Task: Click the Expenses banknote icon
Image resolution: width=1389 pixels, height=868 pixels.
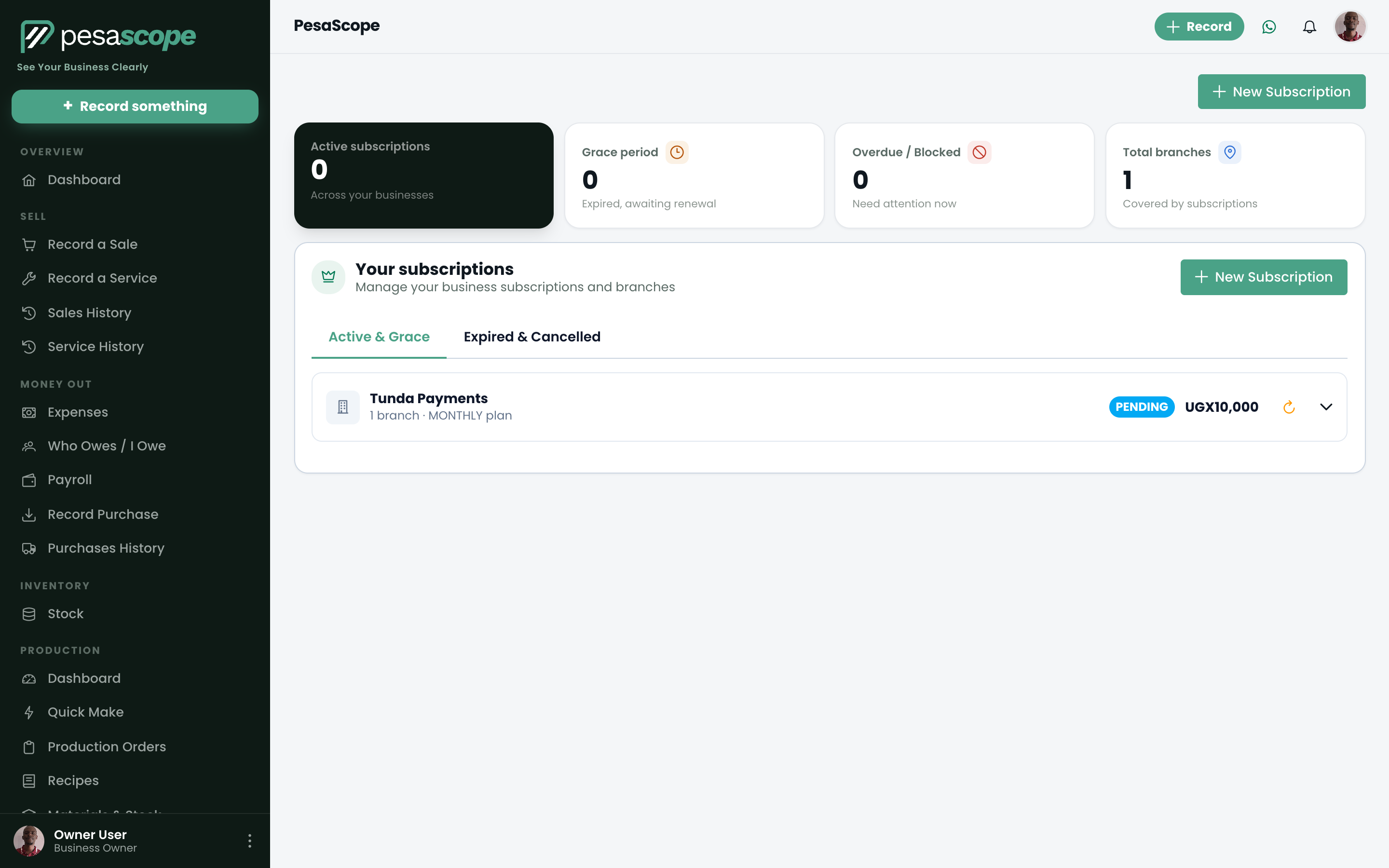Action: pyautogui.click(x=29, y=412)
